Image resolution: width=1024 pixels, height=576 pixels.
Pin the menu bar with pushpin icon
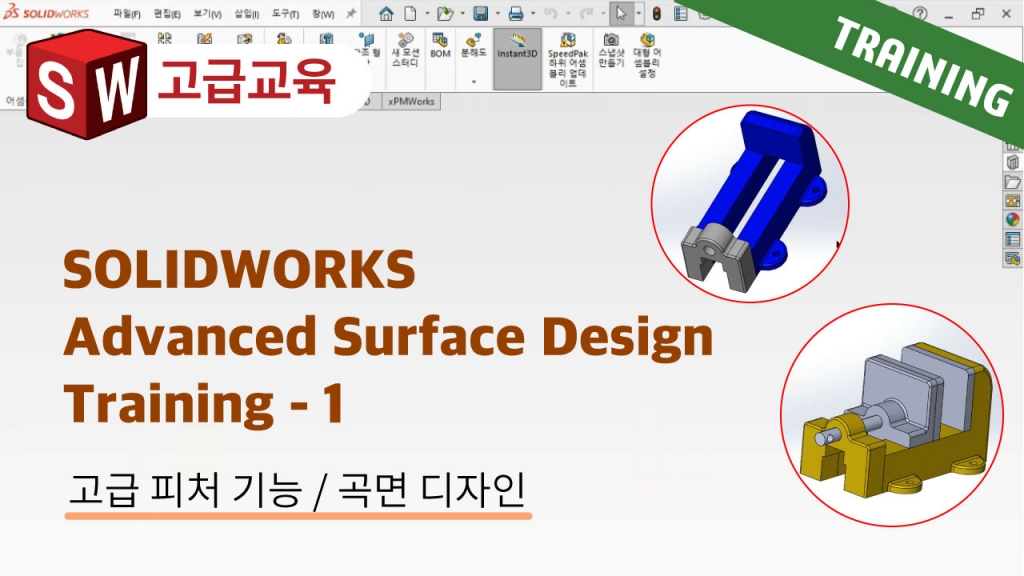point(351,13)
